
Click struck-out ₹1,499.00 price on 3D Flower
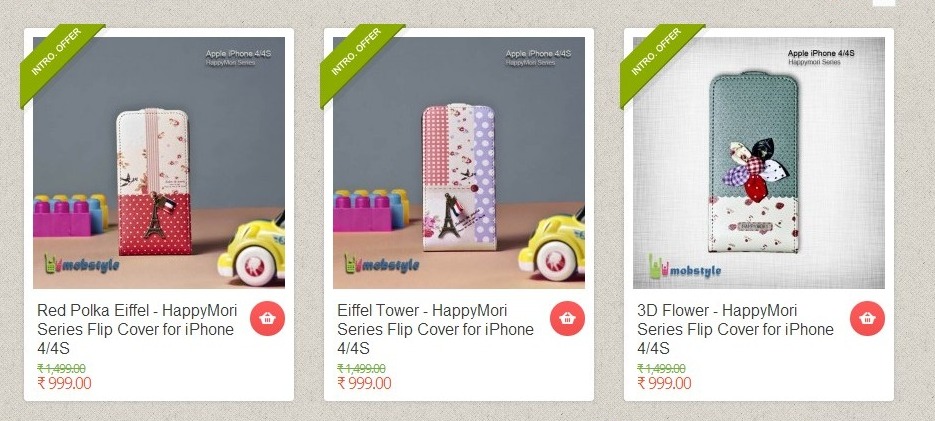pyautogui.click(x=661, y=369)
